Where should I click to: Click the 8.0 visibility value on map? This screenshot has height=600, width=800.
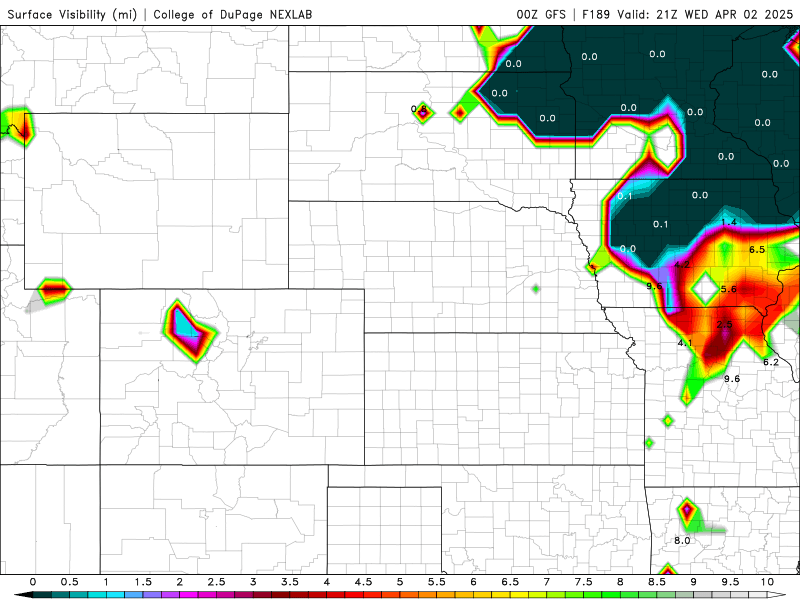[682, 541]
